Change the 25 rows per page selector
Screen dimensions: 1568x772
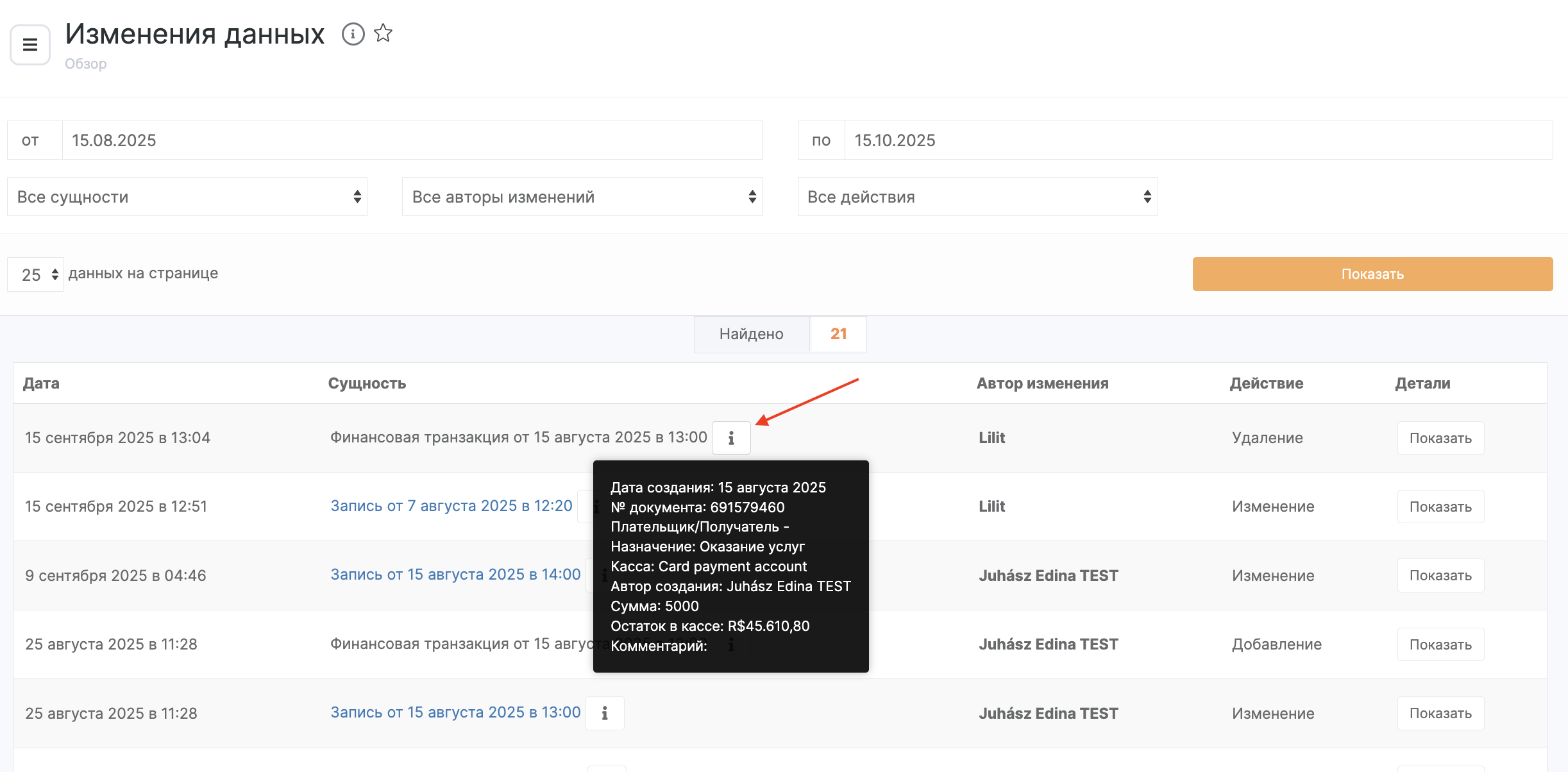[36, 274]
